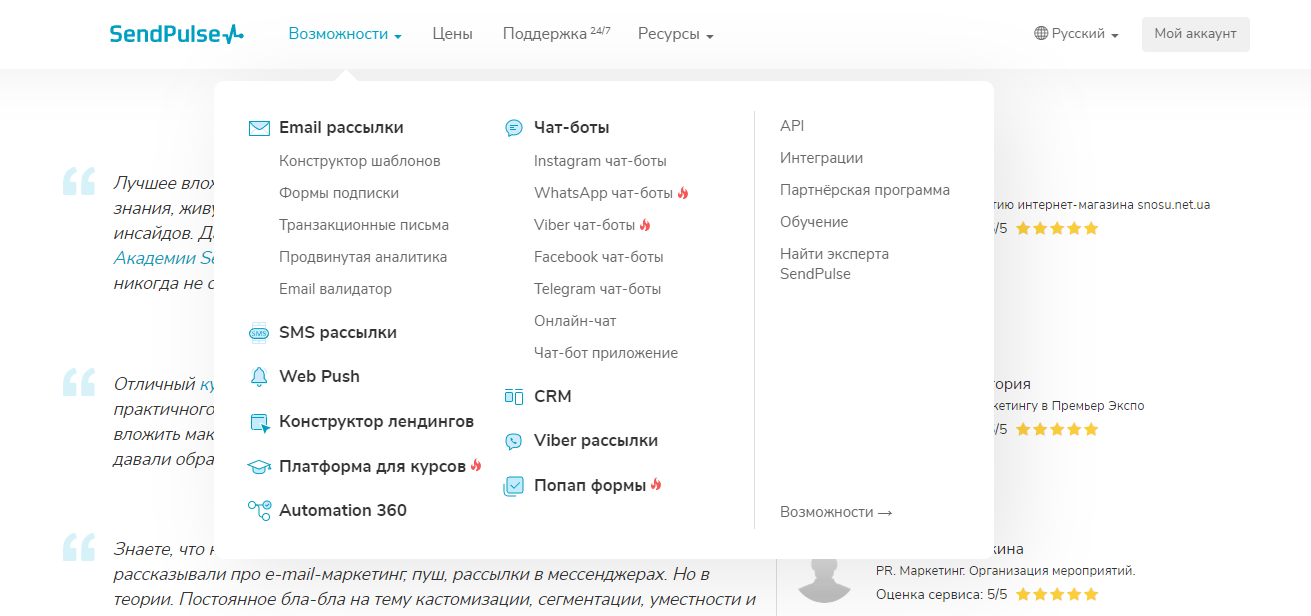The image size is (1311, 616).
Task: Click the Конструктор лендингов icon
Action: point(259,422)
